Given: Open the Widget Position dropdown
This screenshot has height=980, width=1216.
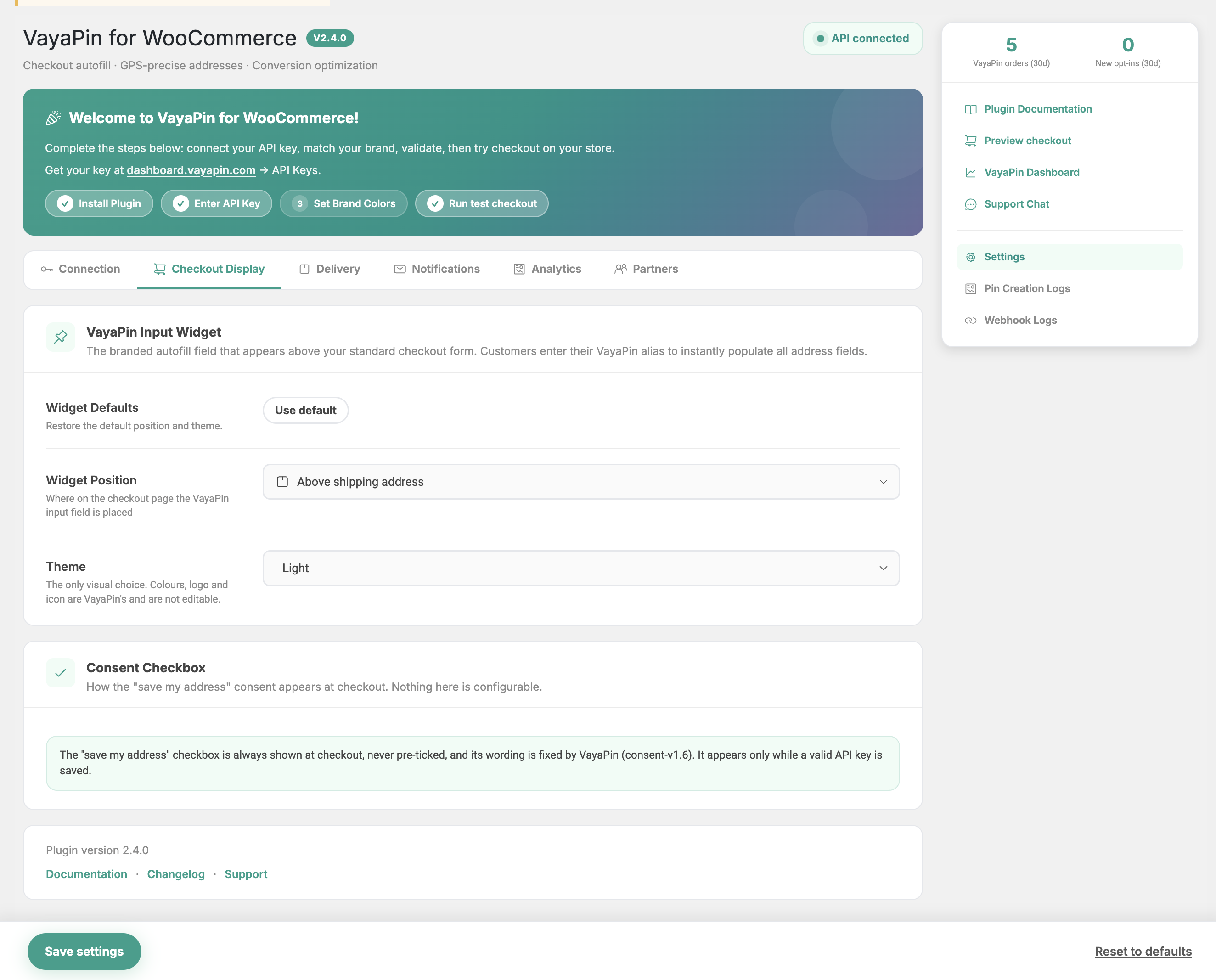Looking at the screenshot, I should pyautogui.click(x=581, y=482).
